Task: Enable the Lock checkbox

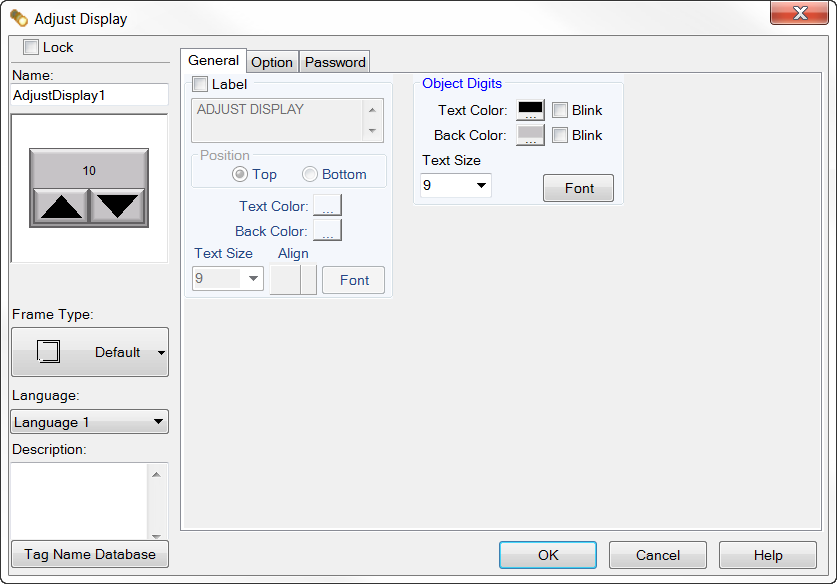Action: (x=31, y=47)
